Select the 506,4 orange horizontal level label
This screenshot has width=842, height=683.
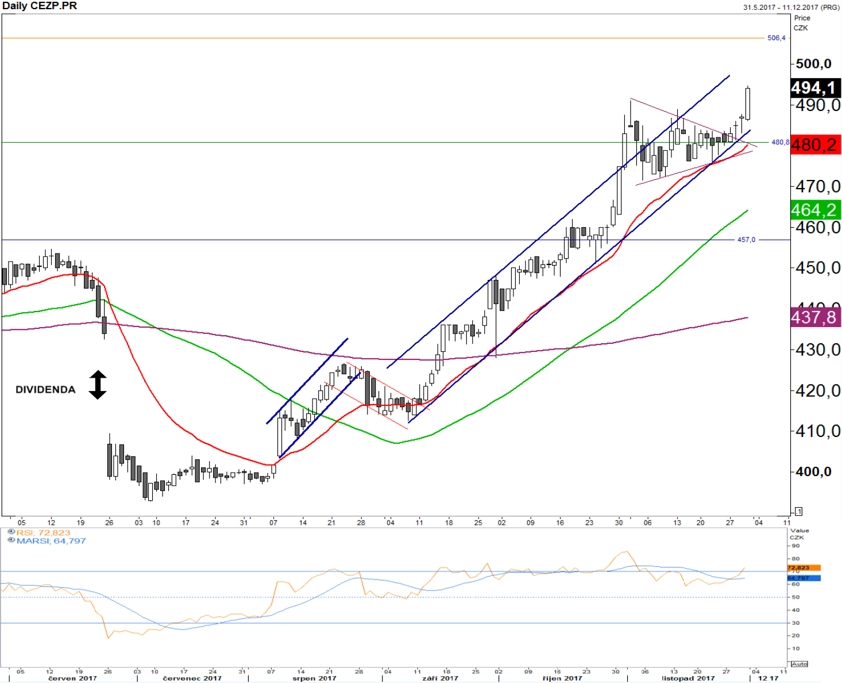(x=776, y=38)
